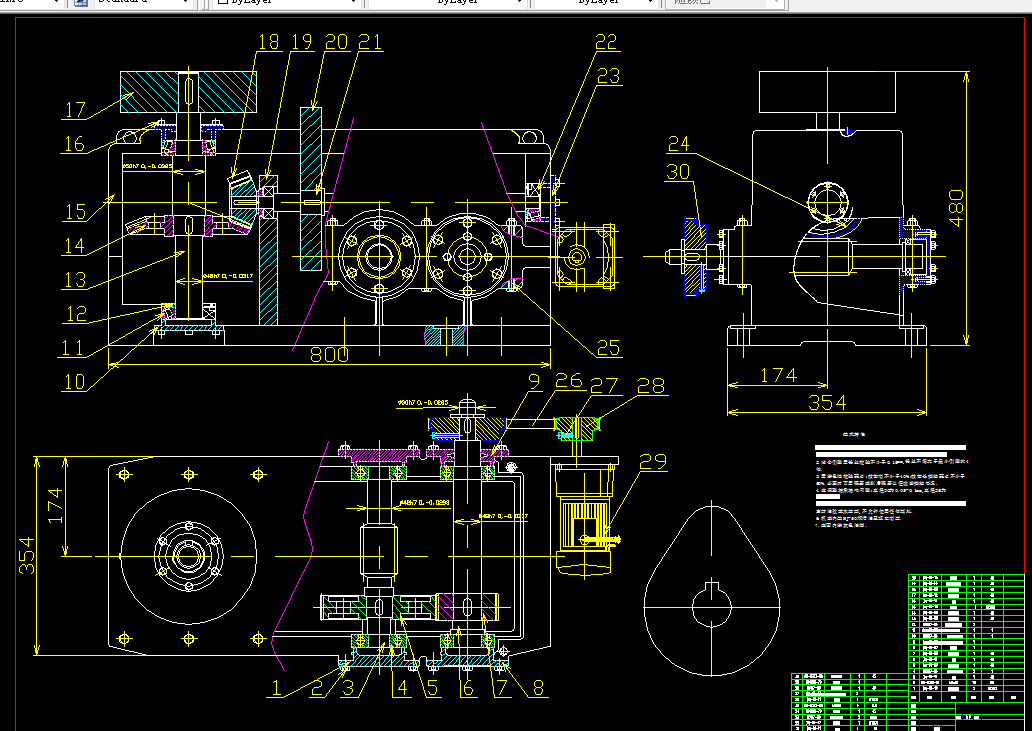Select part callout number 21
Image resolution: width=1032 pixels, height=731 pixels.
point(370,42)
